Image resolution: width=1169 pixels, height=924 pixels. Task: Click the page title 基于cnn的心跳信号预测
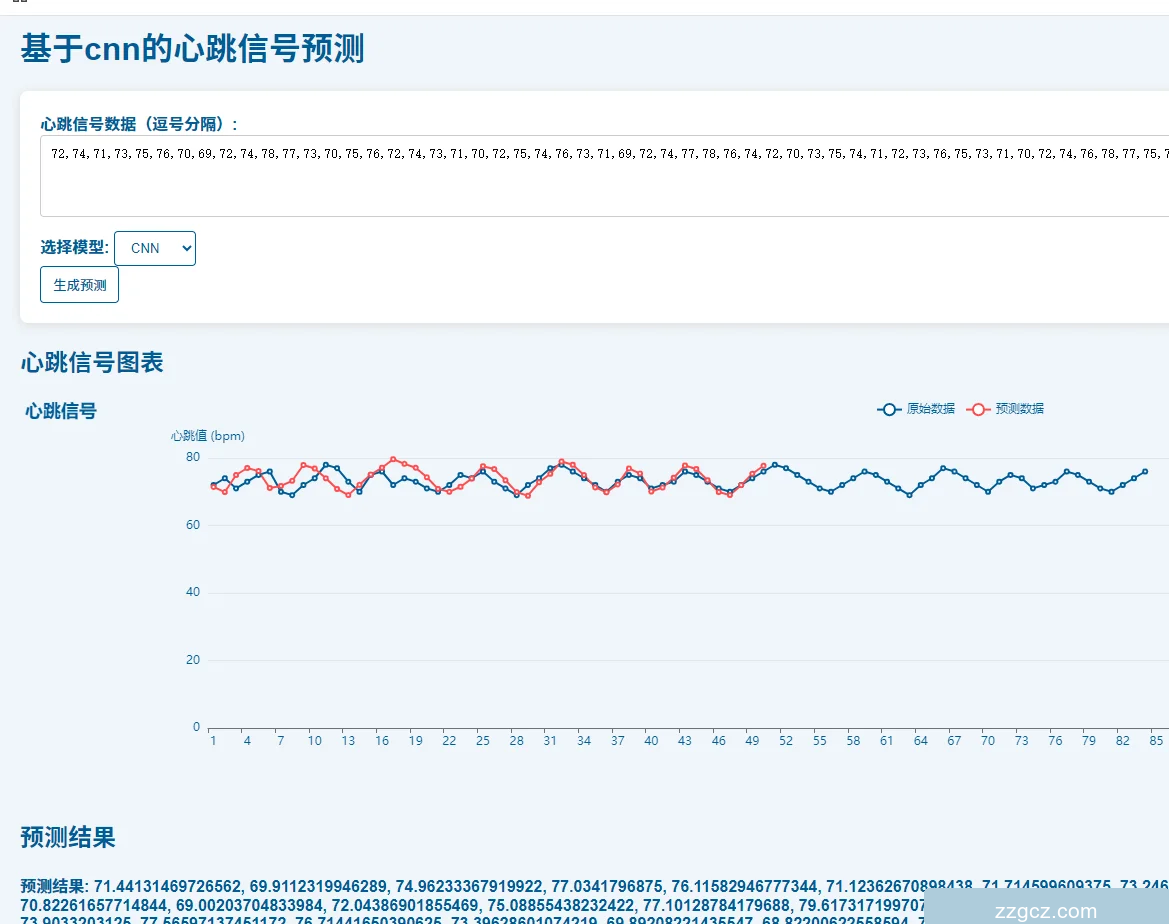point(192,48)
